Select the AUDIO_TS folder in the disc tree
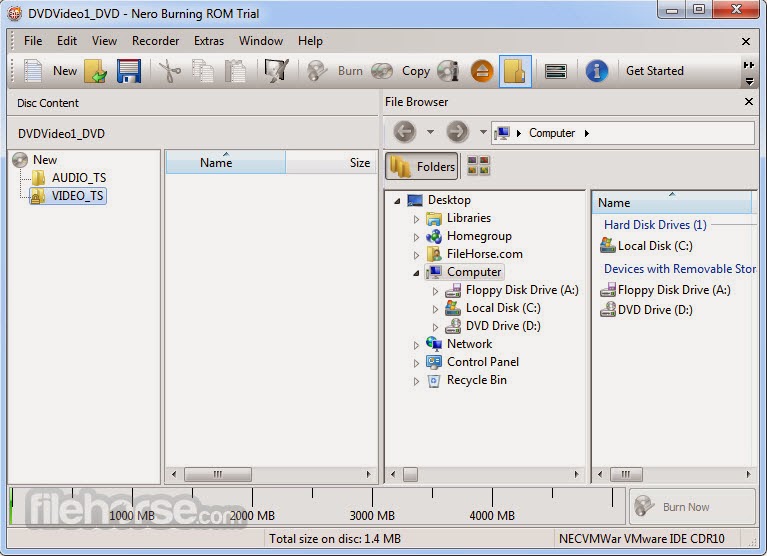 click(79, 178)
